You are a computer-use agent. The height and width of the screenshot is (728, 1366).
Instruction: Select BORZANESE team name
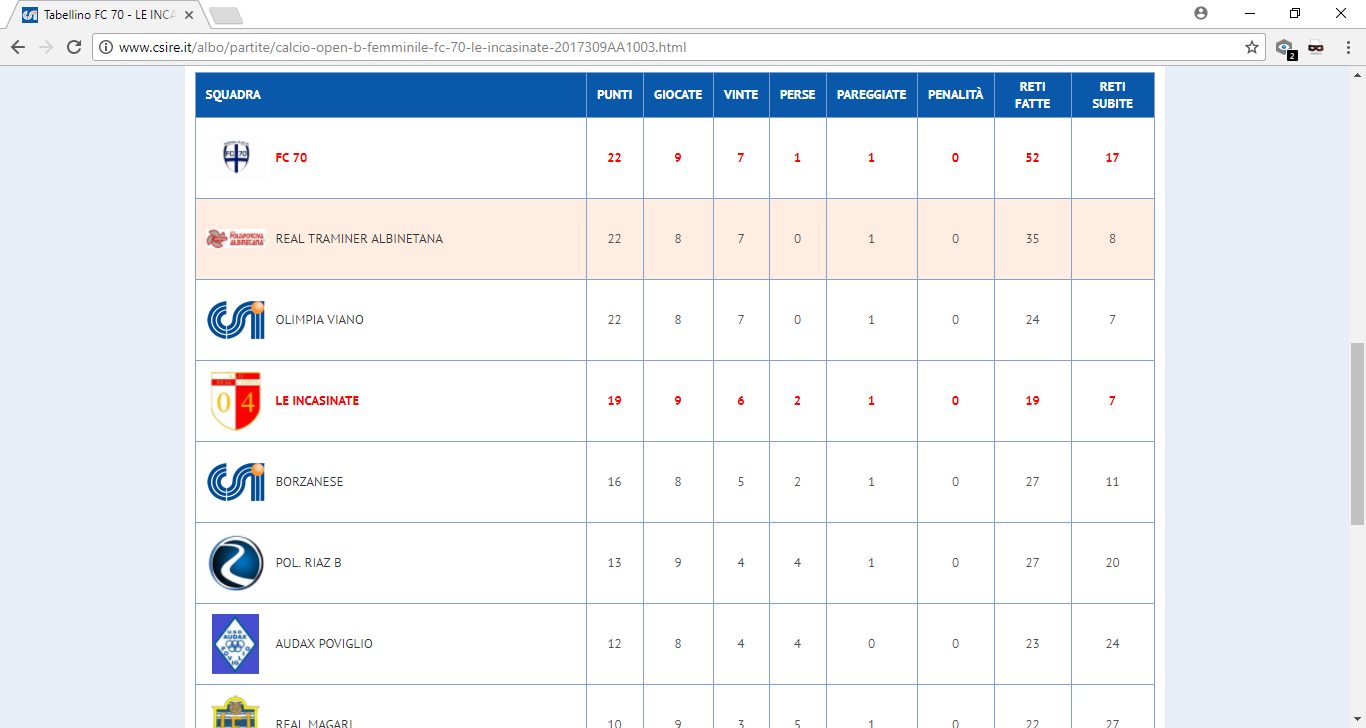[x=309, y=482]
